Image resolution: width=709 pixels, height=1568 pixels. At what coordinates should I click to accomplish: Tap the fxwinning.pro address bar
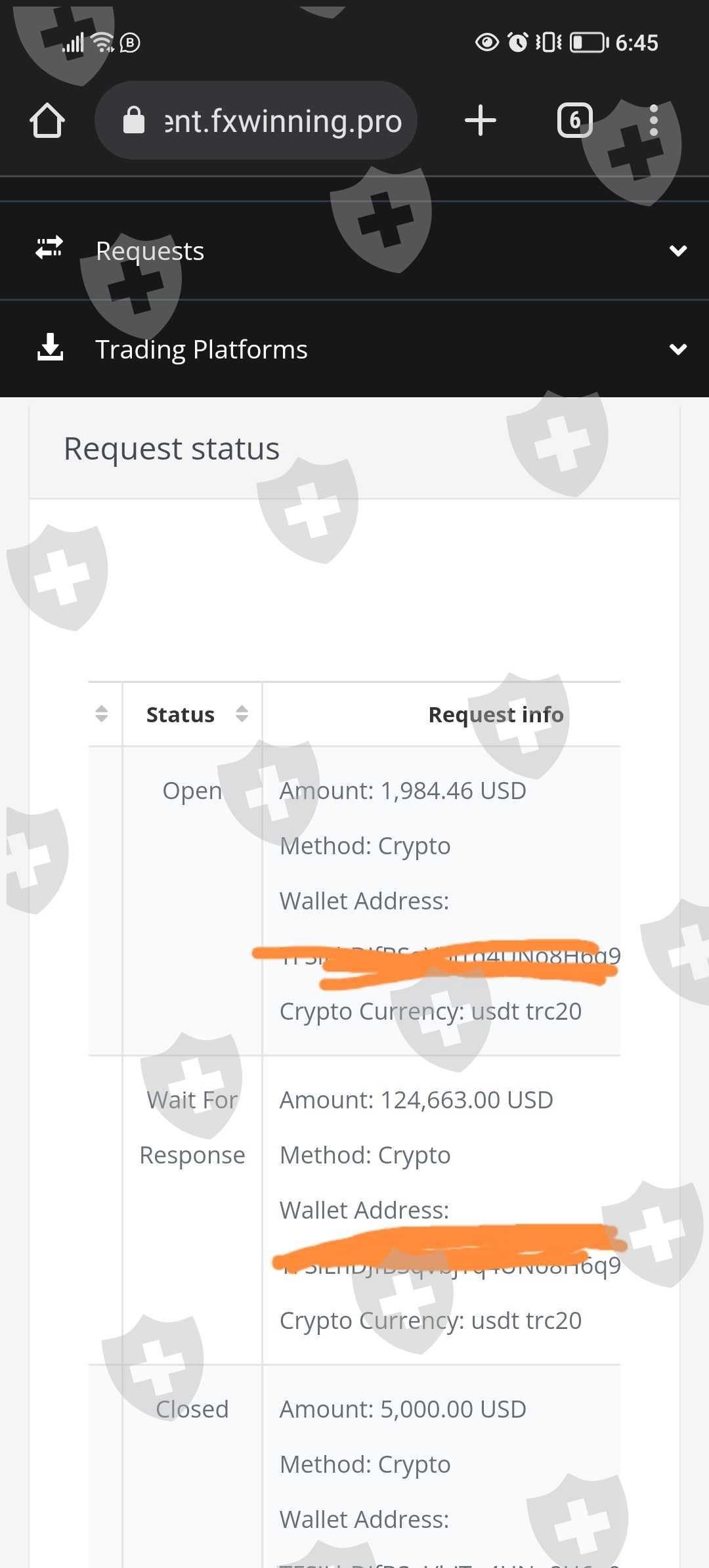click(x=282, y=121)
